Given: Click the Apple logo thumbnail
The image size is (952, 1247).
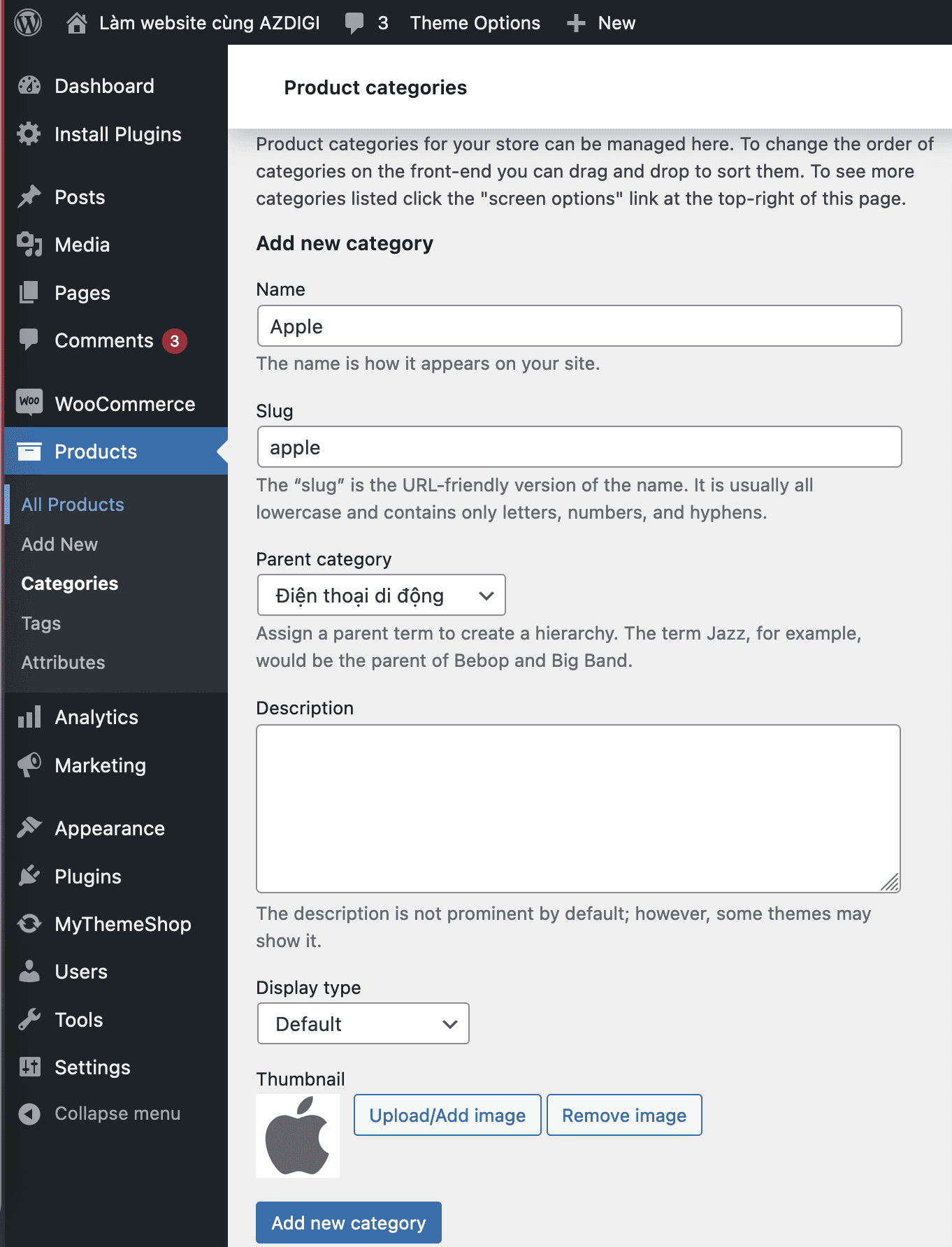Looking at the screenshot, I should 298,1136.
